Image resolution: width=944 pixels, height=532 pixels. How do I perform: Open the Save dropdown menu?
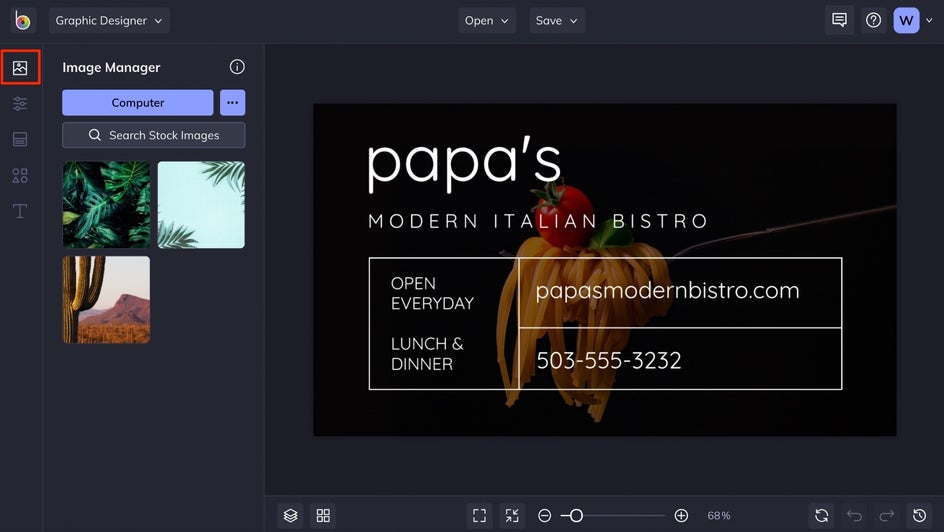point(557,20)
